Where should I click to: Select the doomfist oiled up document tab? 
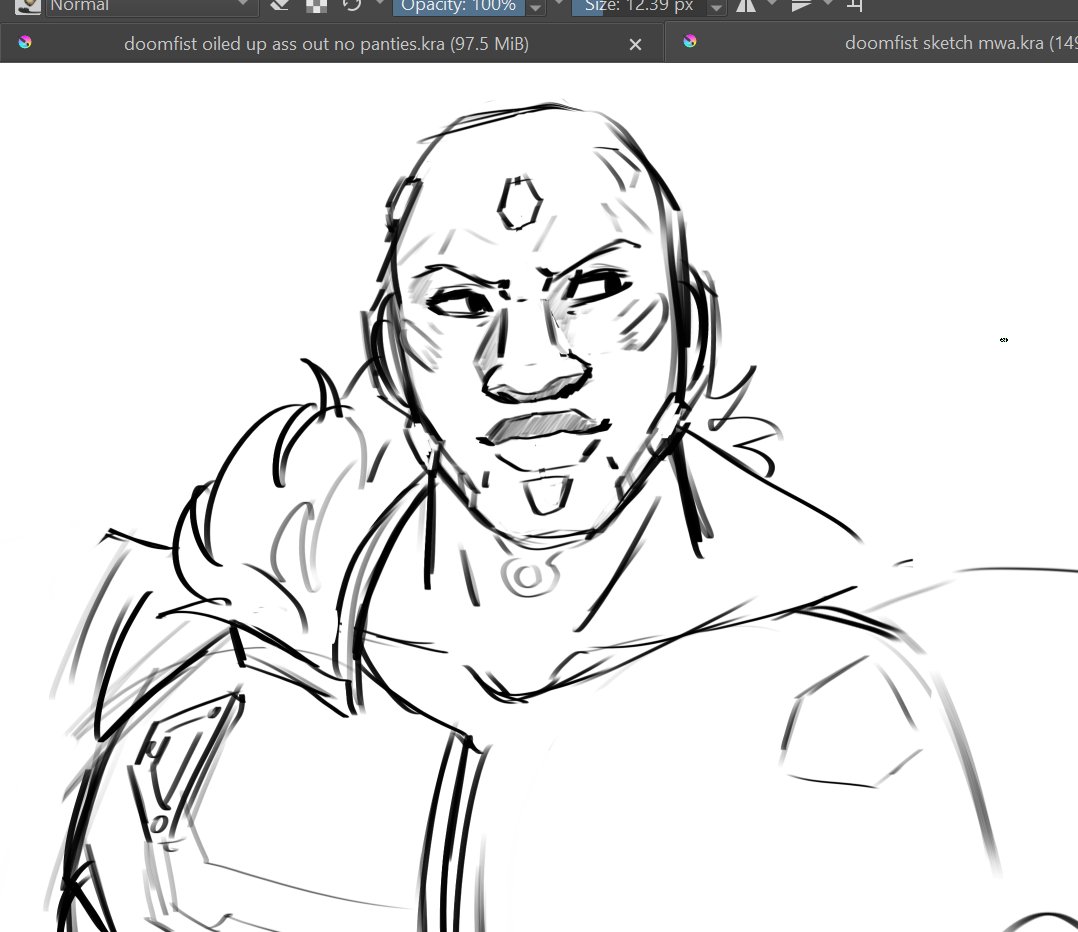[x=327, y=43]
